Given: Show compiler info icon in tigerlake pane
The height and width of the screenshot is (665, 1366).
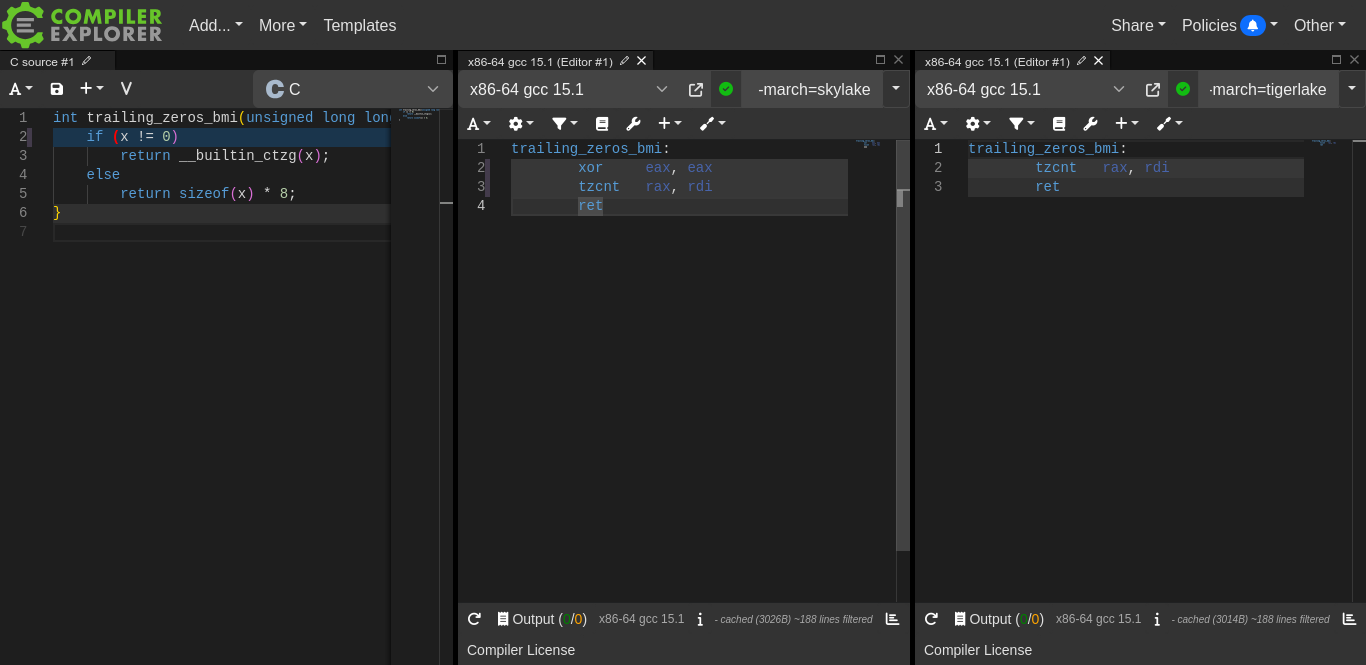Looking at the screenshot, I should 1157,619.
